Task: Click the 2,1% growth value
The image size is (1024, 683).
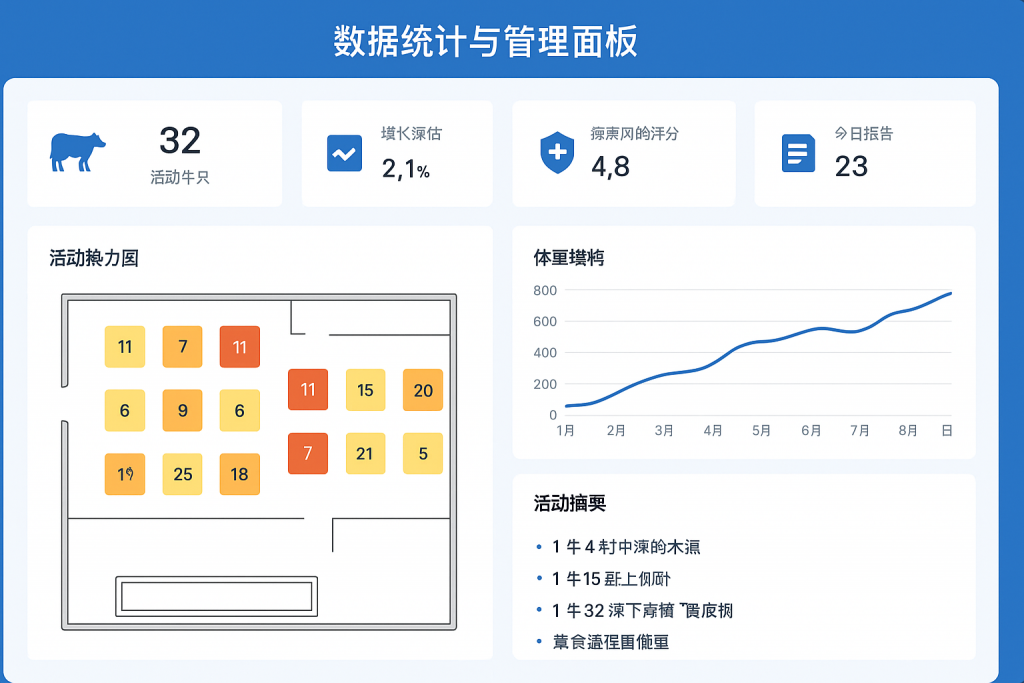Action: click(405, 169)
